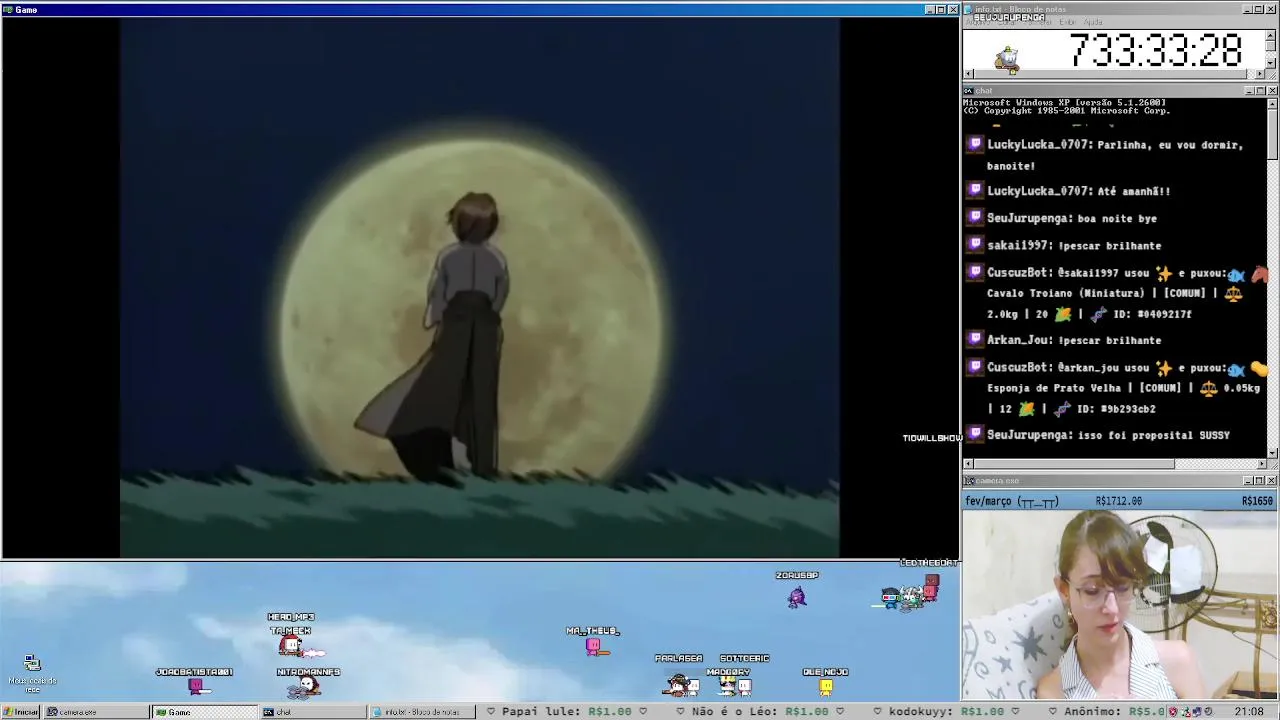Click the 21:08 taskbar clock
Image resolution: width=1280 pixels, height=720 pixels.
pos(1248,712)
